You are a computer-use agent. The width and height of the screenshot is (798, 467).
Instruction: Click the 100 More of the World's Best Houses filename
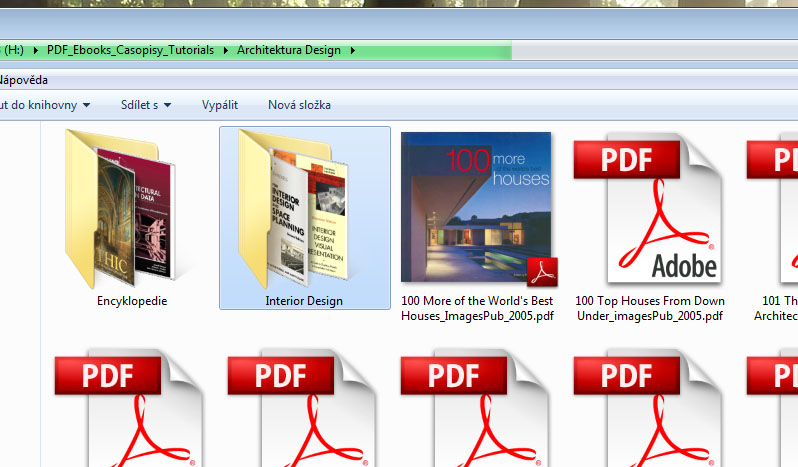pyautogui.click(x=477, y=308)
